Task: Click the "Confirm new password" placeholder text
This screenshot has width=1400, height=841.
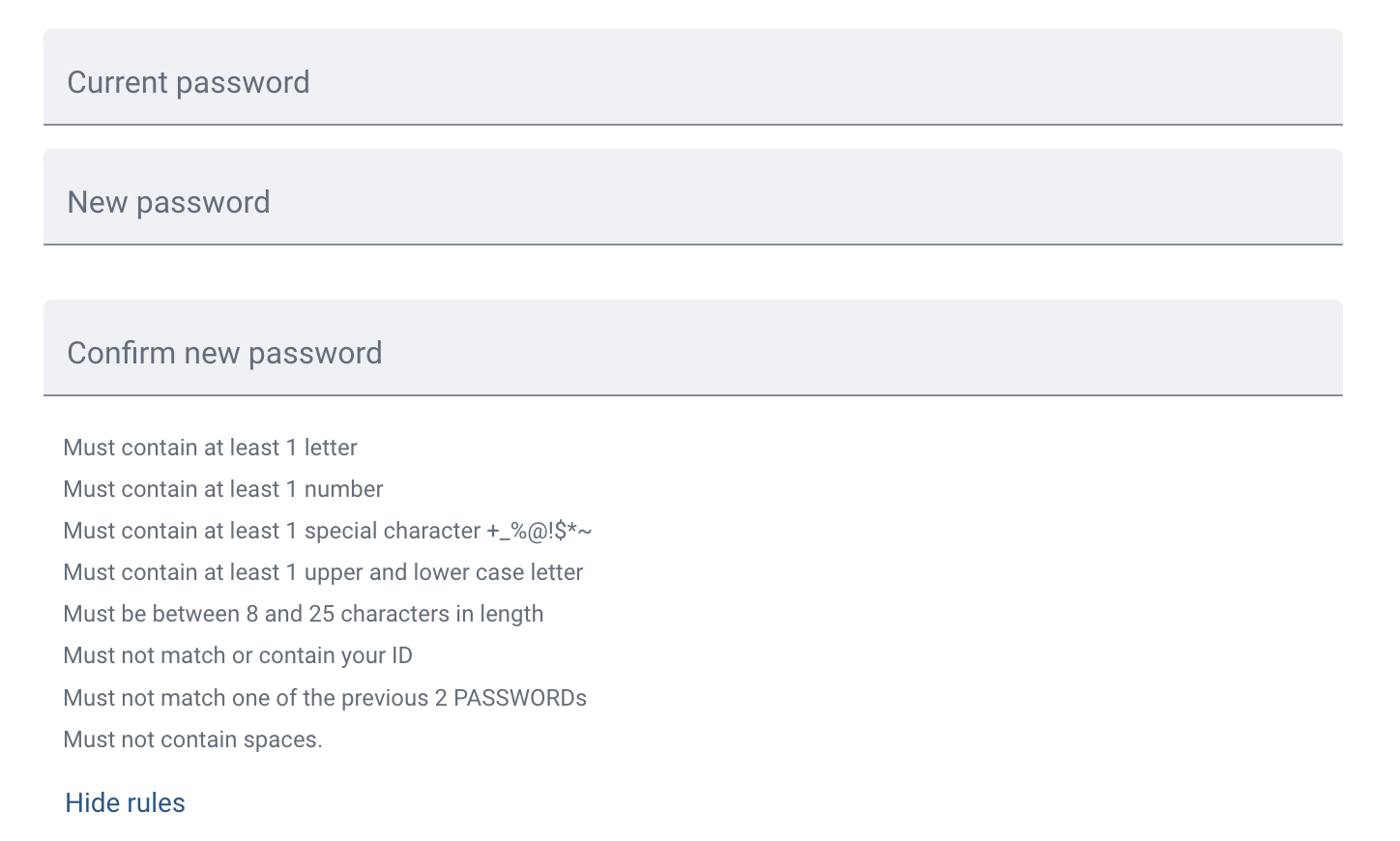Action: click(224, 353)
